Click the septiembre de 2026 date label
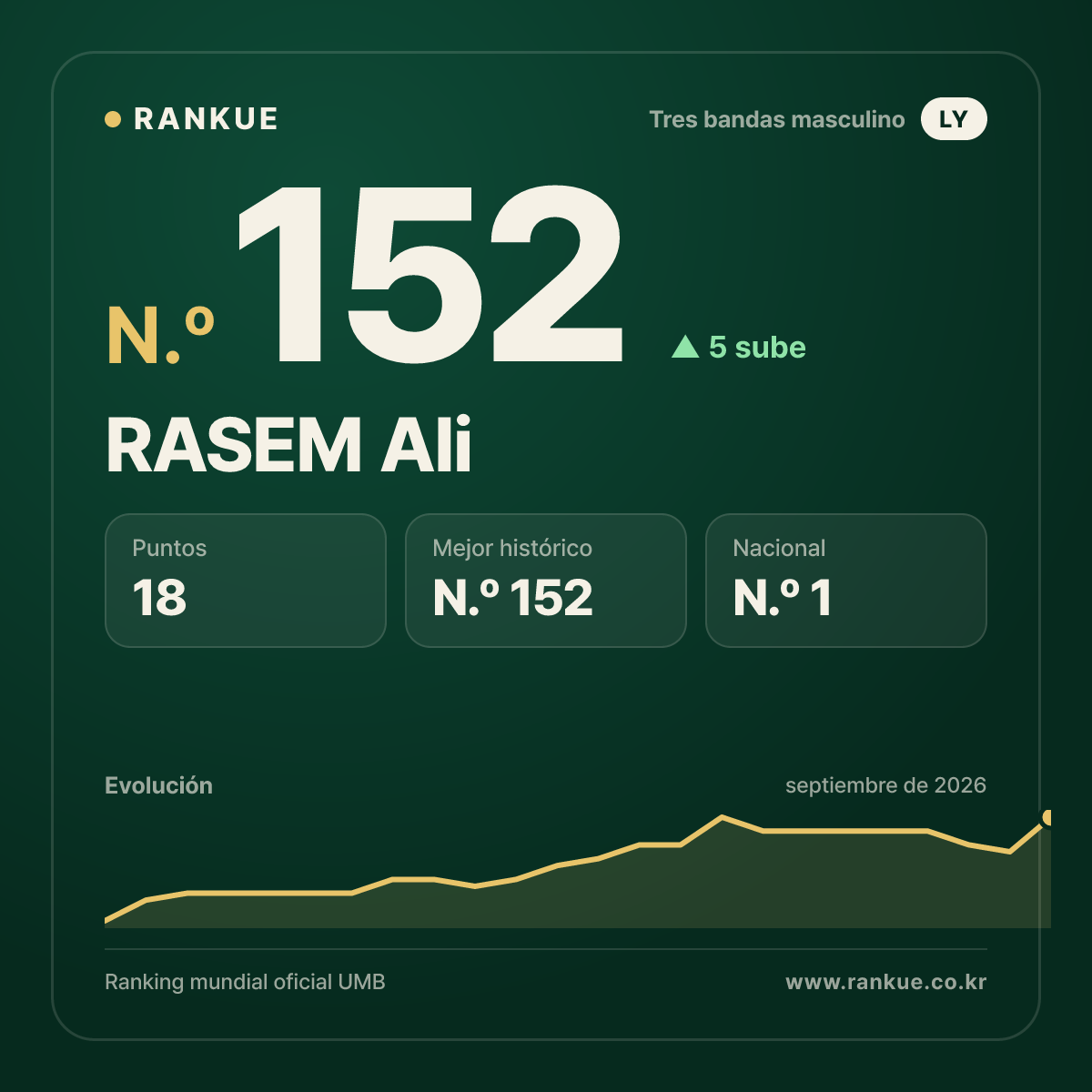Viewport: 1092px width, 1092px height. coord(885,785)
